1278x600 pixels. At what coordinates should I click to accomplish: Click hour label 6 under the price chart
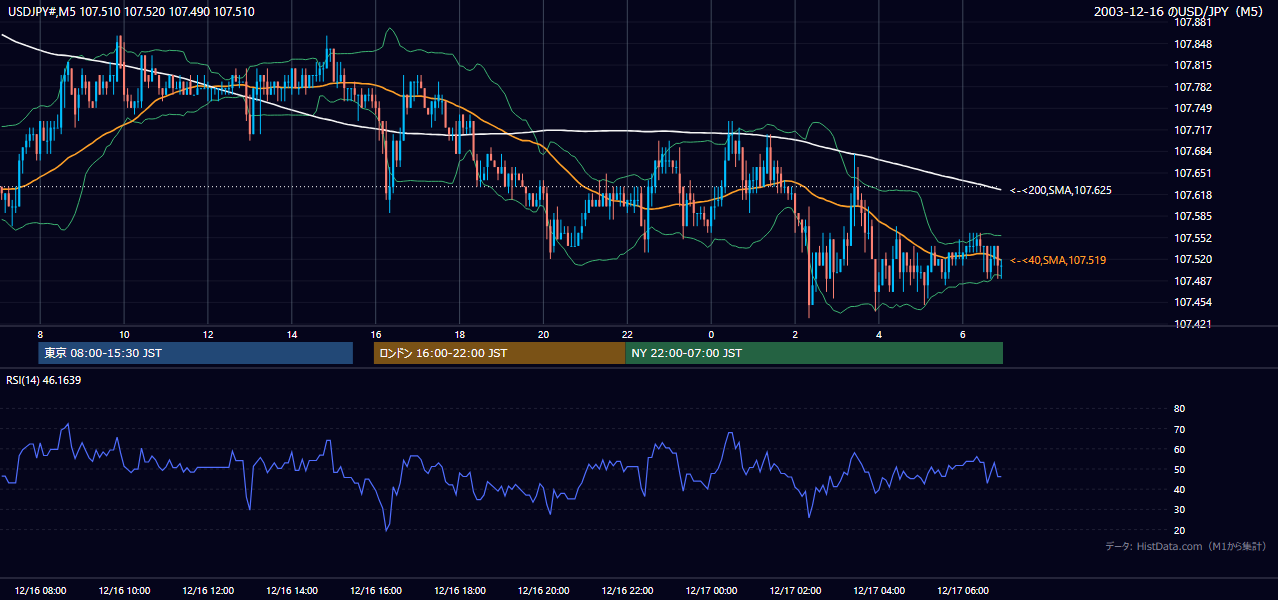tap(962, 334)
